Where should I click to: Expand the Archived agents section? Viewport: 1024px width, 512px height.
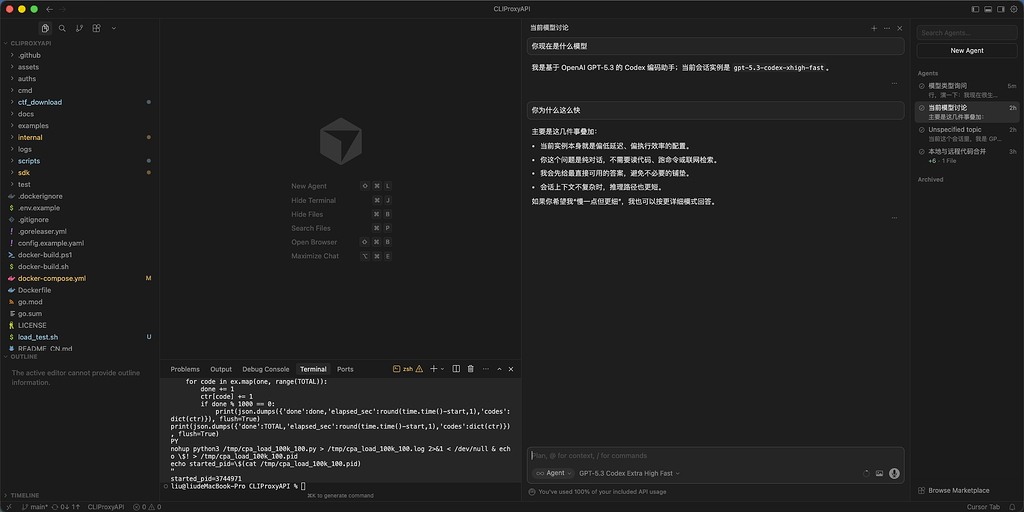[x=930, y=180]
